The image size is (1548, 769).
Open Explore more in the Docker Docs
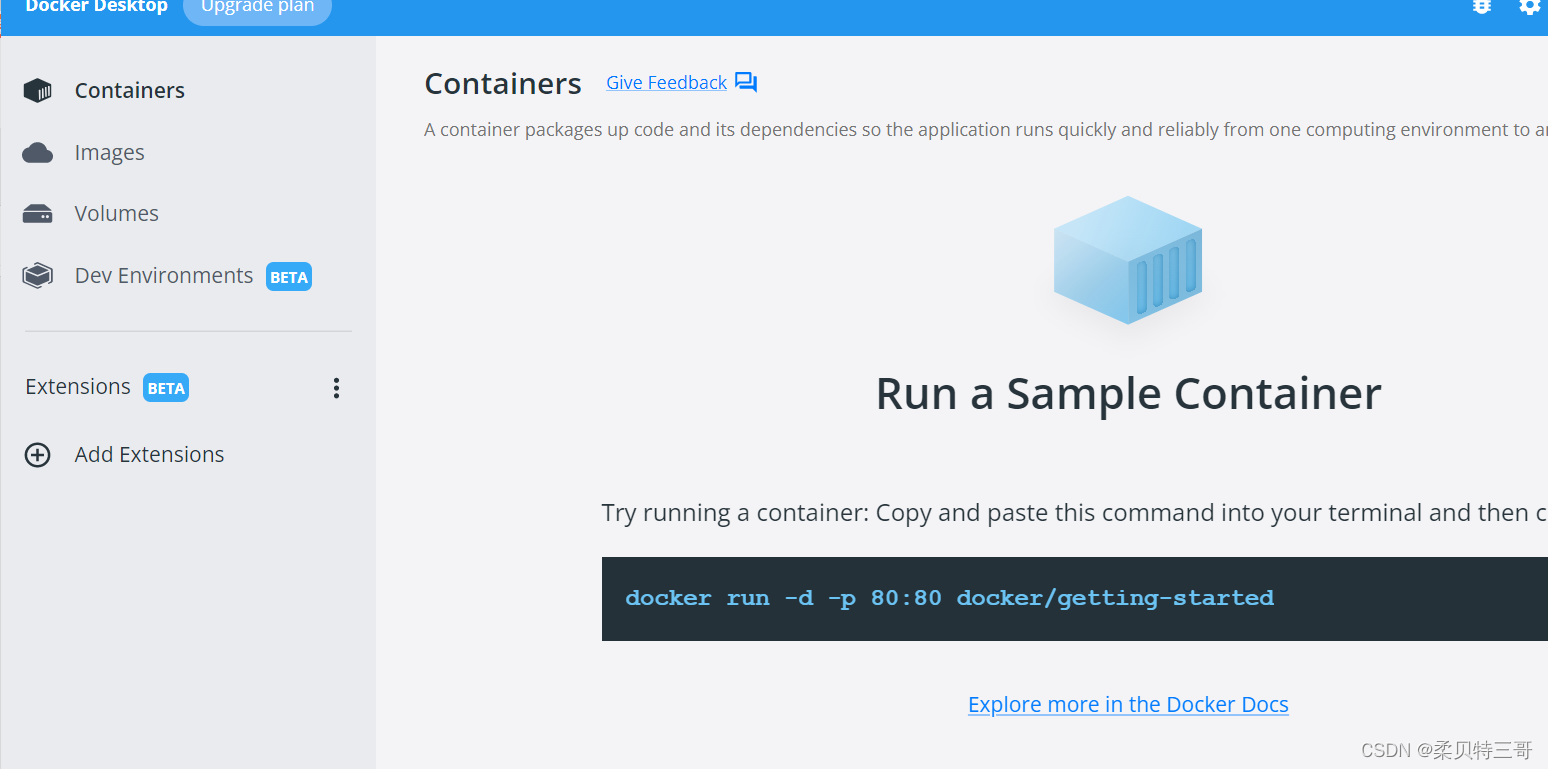point(1128,705)
